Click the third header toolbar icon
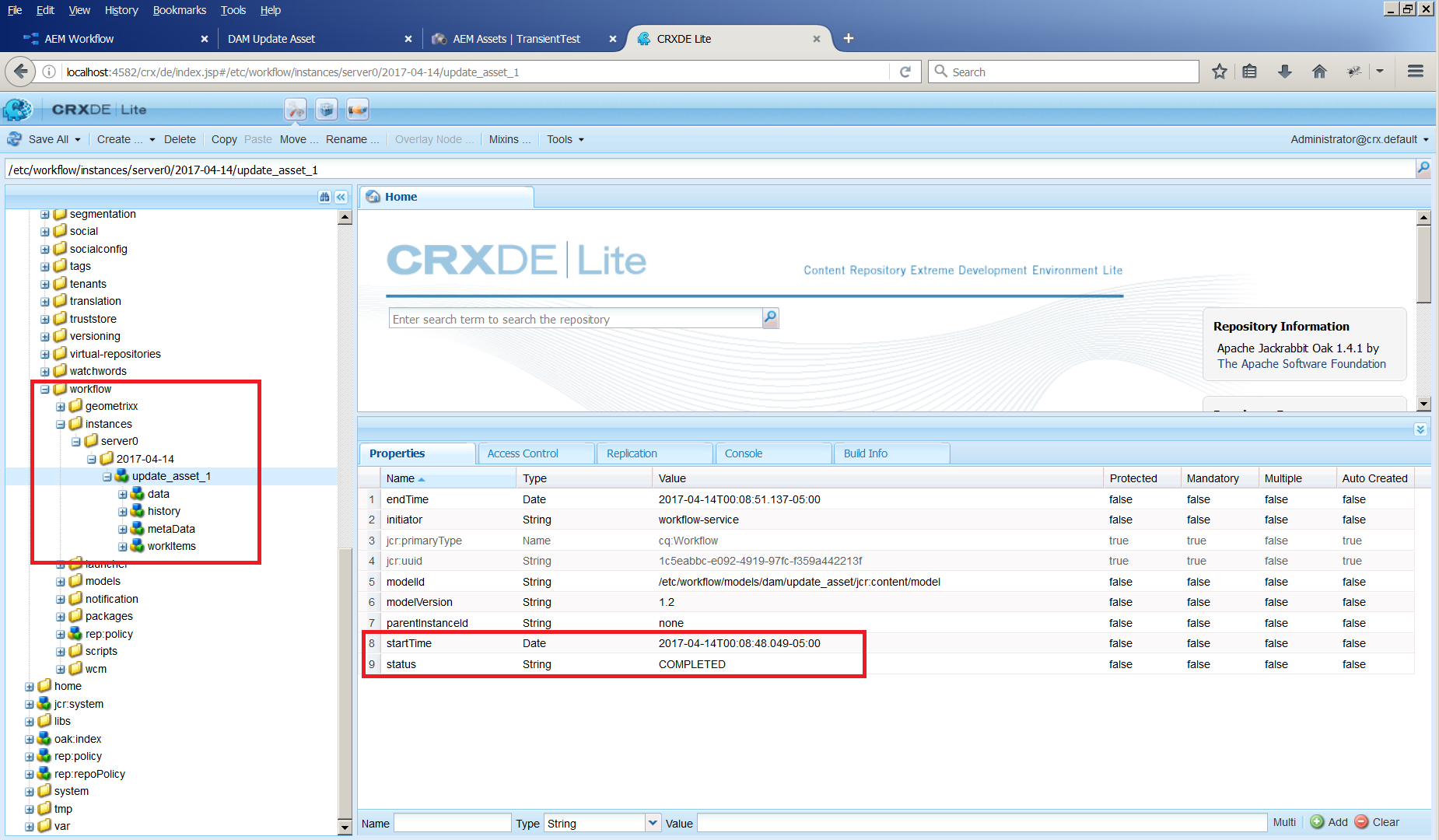Screen dimensions: 1439x840 pyautogui.click(x=358, y=110)
